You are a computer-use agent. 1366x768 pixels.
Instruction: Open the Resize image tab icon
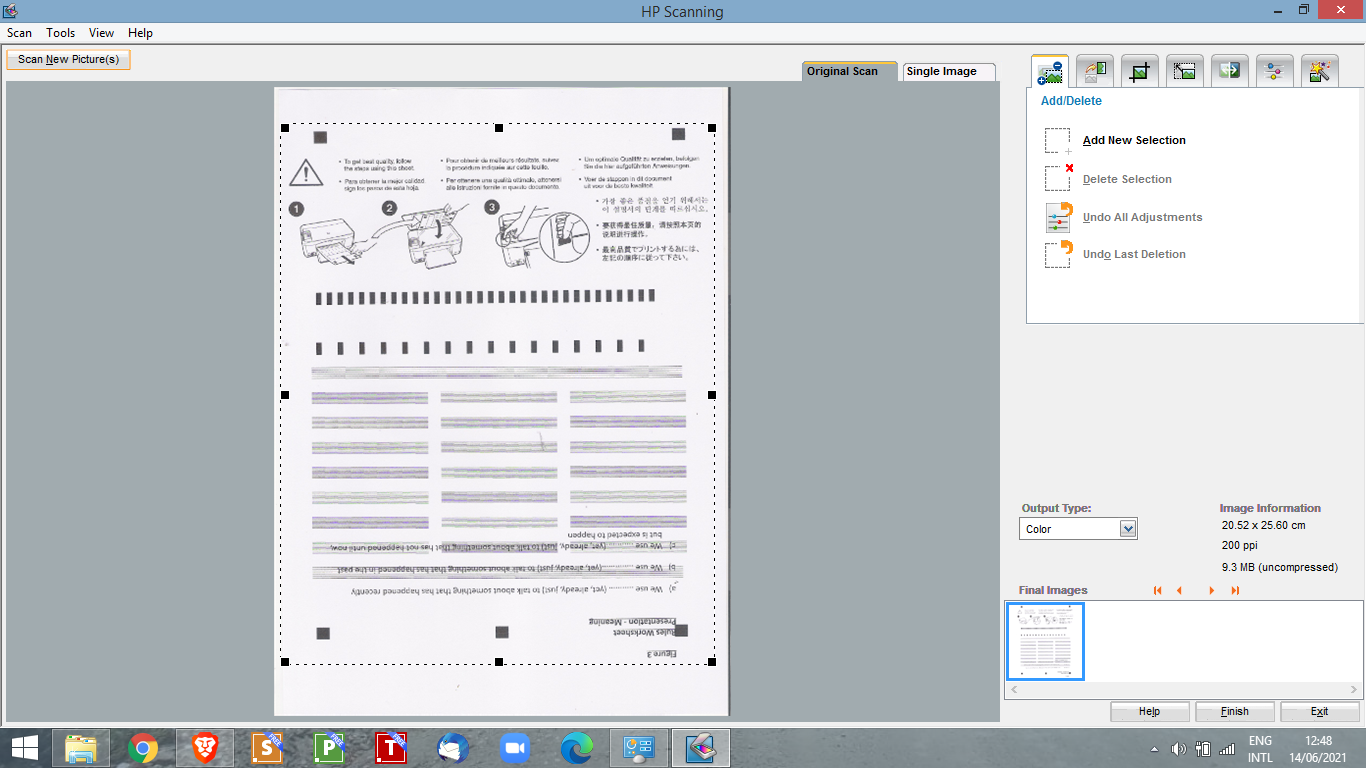pos(1185,71)
